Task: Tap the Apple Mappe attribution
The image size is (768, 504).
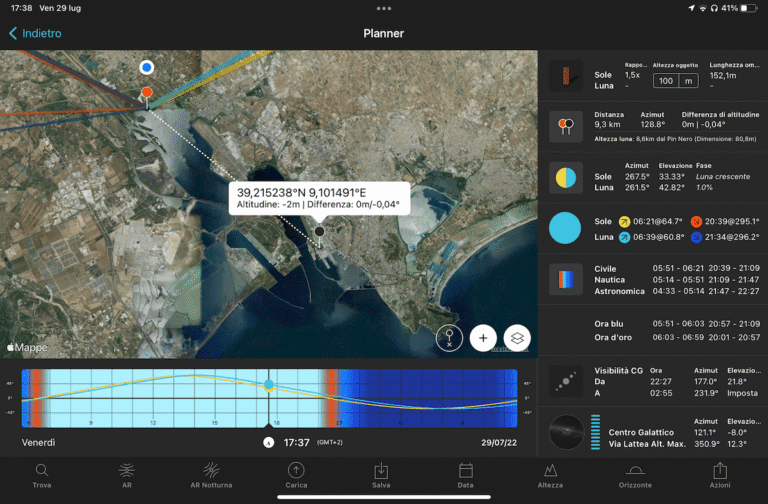Action: [27, 347]
